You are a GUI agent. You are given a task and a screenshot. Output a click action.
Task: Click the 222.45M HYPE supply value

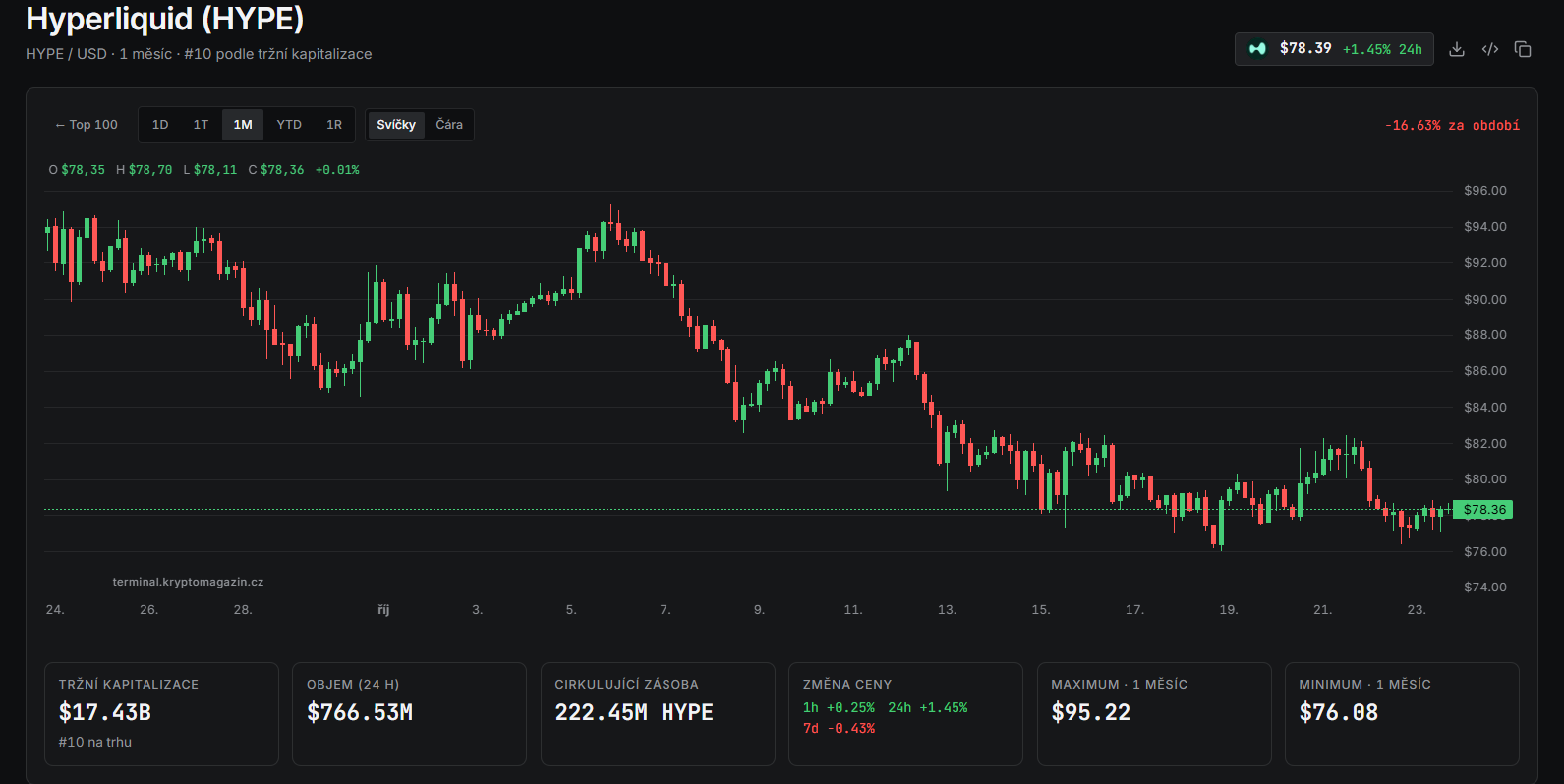click(x=634, y=712)
